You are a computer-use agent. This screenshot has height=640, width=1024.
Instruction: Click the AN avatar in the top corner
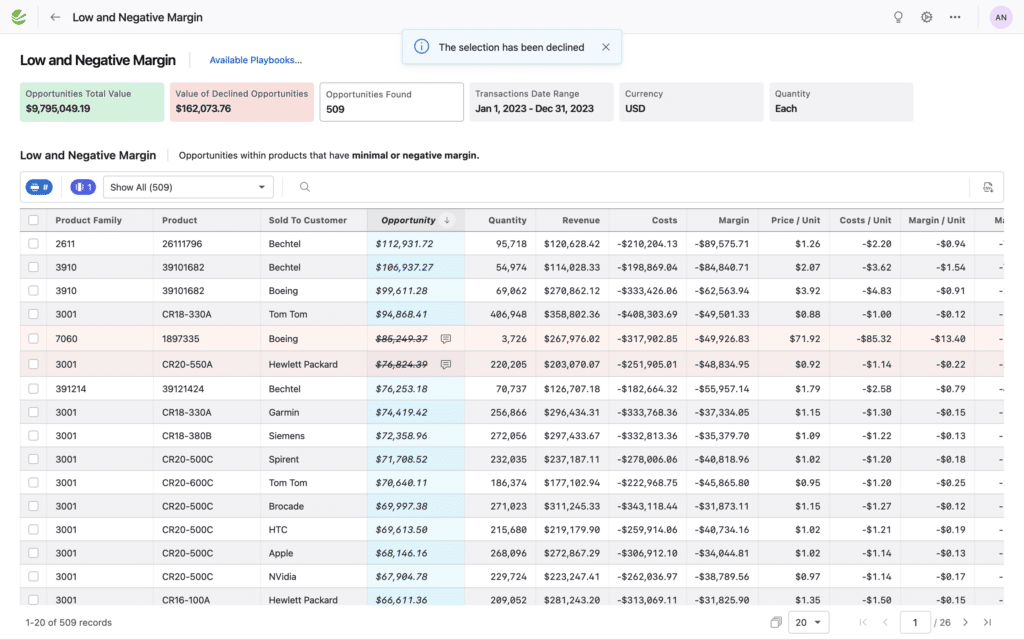click(x=1000, y=16)
